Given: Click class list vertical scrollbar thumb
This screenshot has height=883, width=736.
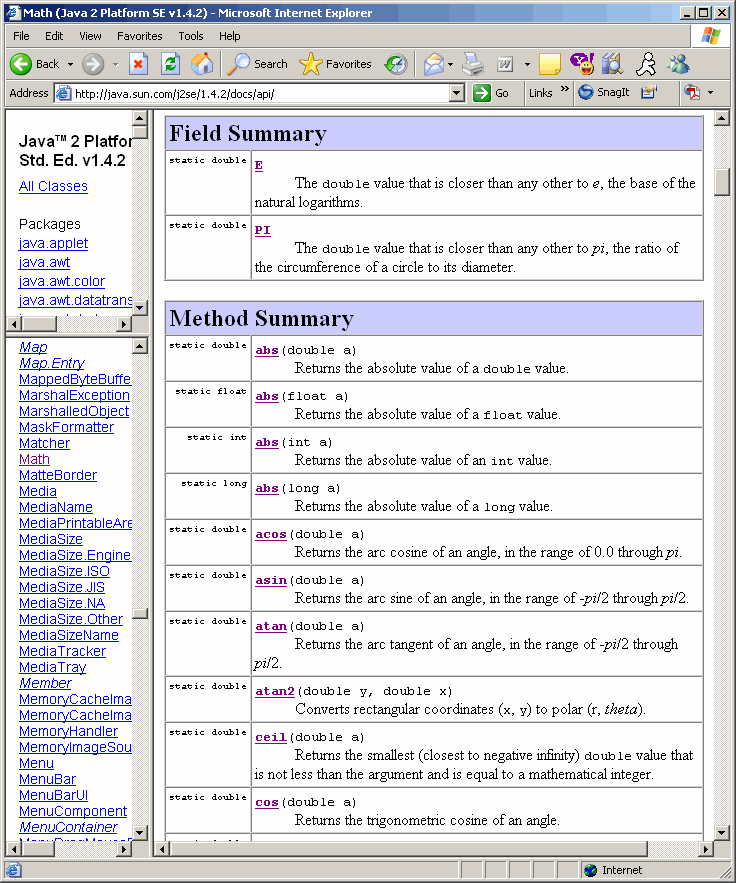Looking at the screenshot, I should tap(140, 613).
